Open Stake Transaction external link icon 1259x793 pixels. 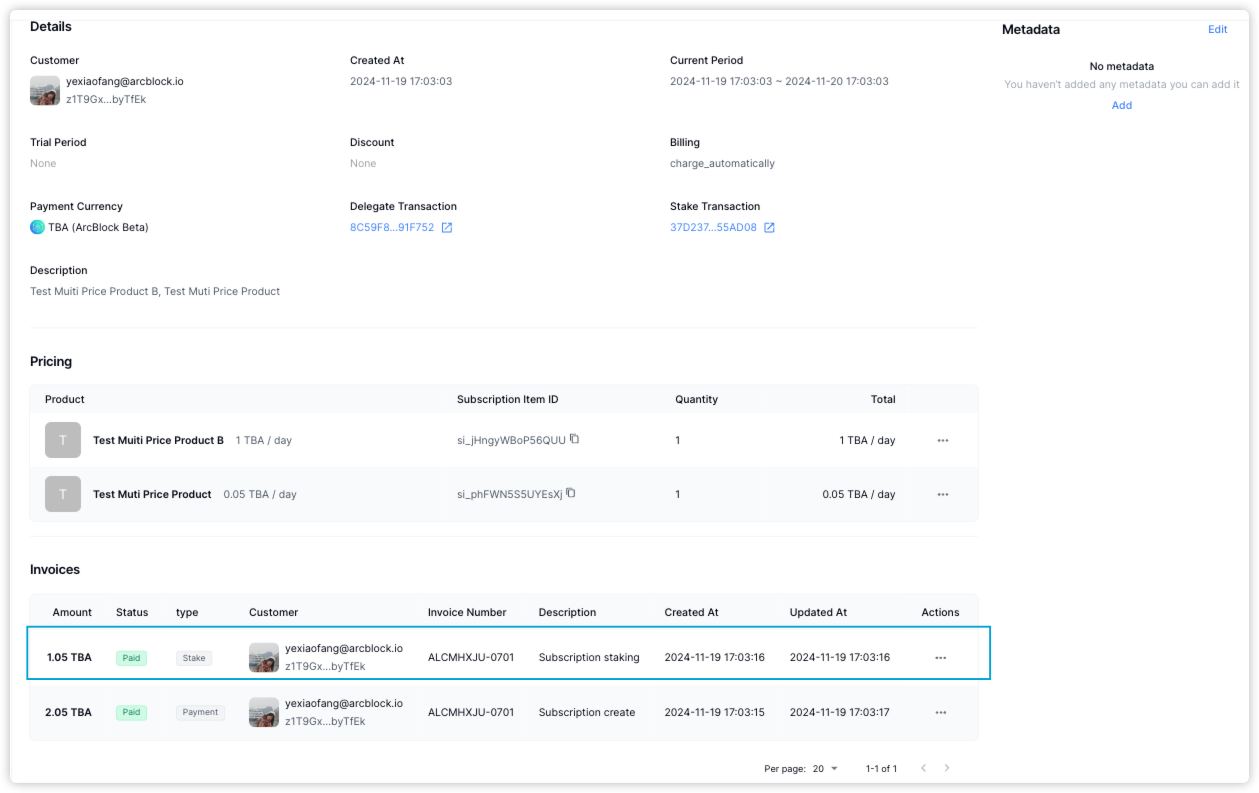[x=769, y=228]
